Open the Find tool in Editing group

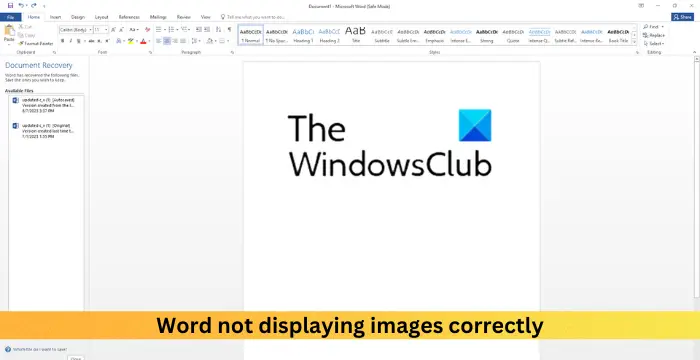click(651, 27)
